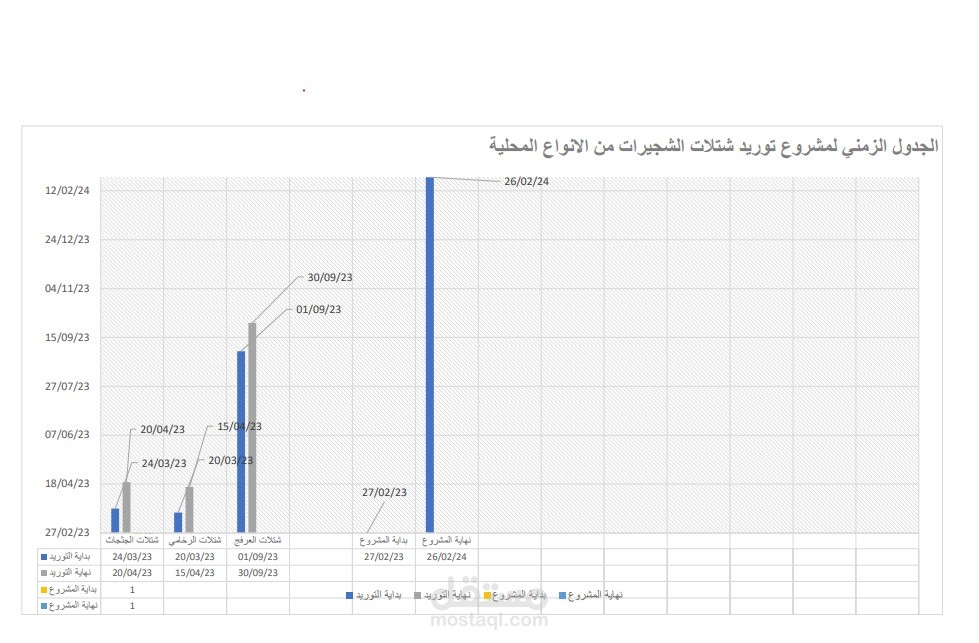Select the 20/03/23 cell in the data table
This screenshot has height=643, width=979.
(195, 557)
